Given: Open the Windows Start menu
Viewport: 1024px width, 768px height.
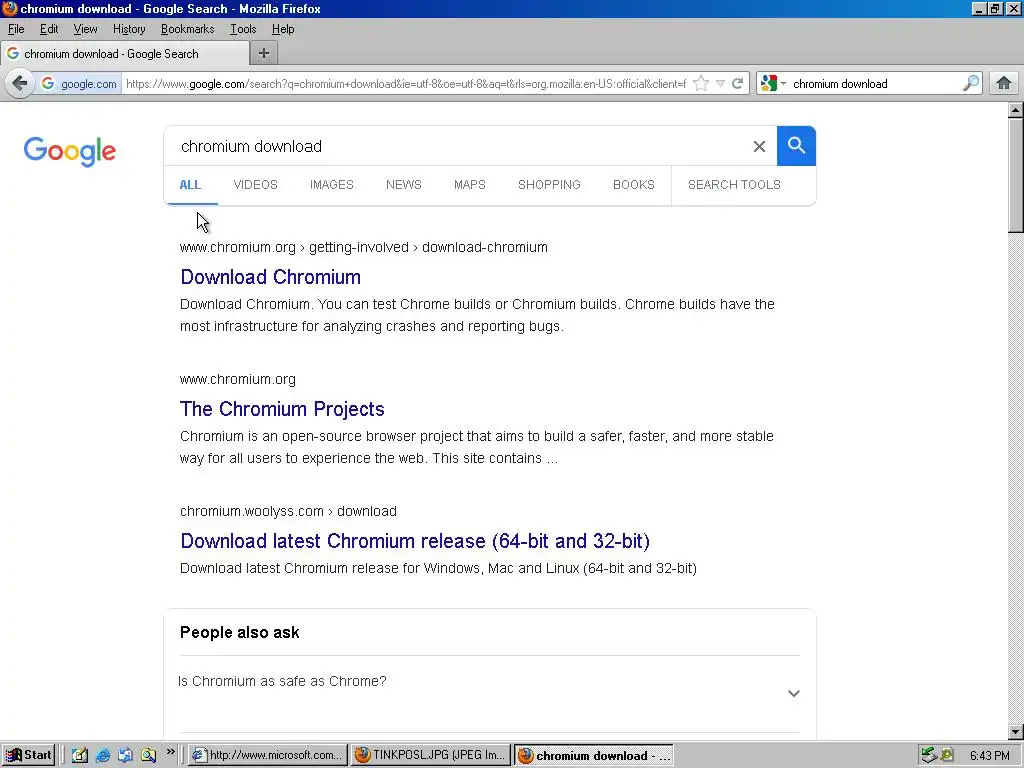Looking at the screenshot, I should (28, 756).
